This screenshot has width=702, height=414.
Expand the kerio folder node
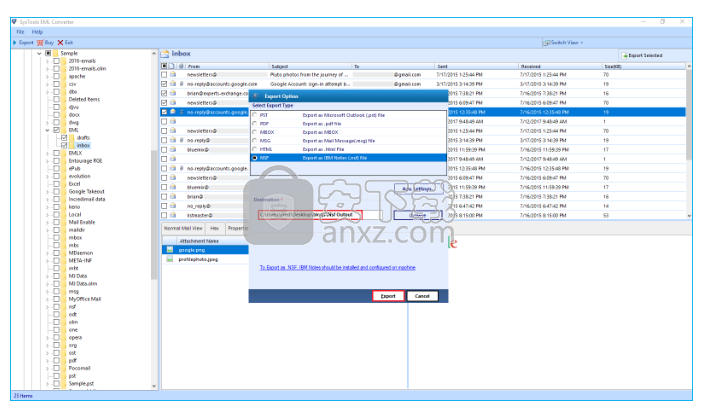click(x=47, y=207)
